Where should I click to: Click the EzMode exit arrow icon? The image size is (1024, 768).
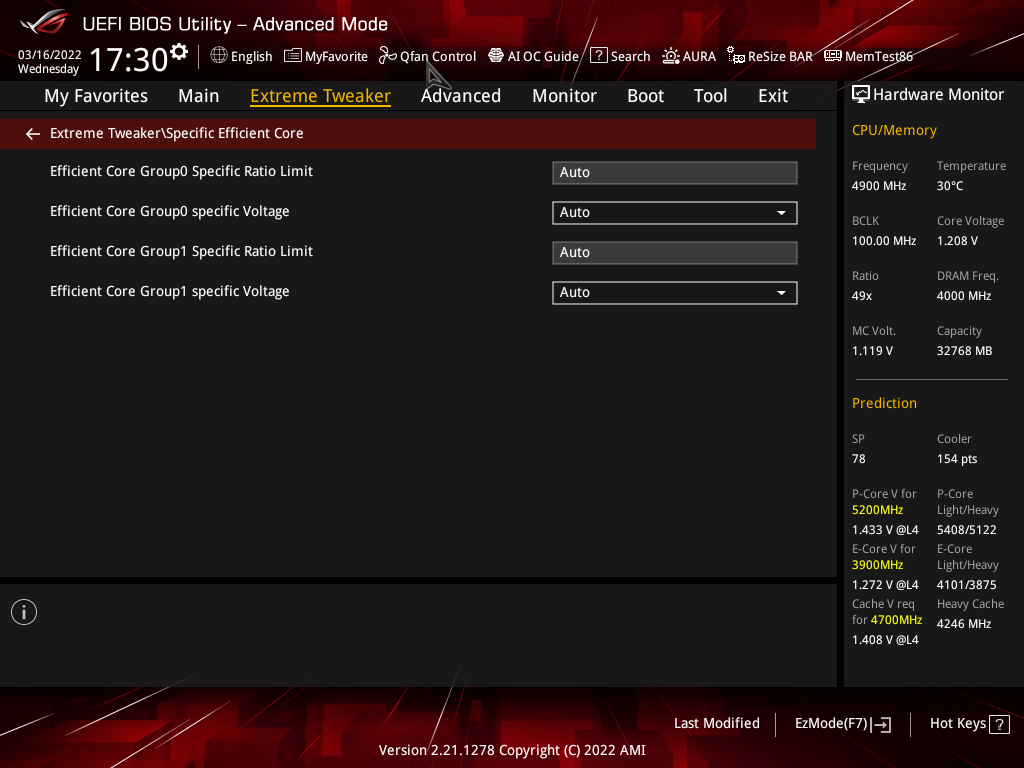tap(881, 724)
